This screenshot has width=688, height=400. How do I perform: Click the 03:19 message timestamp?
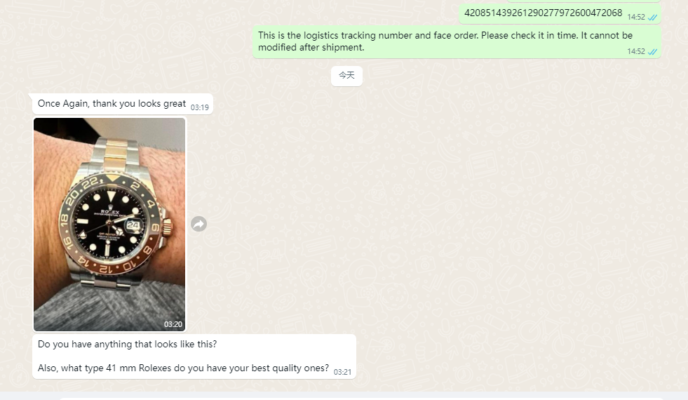click(x=200, y=107)
